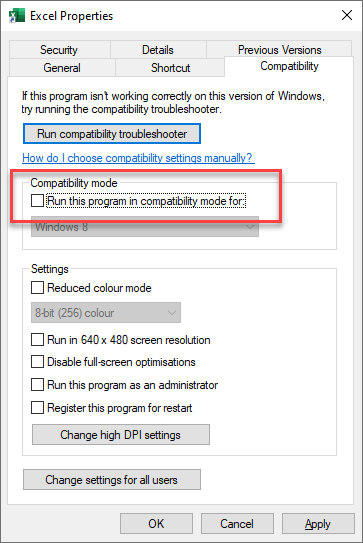Expand the Windows 8 version dropdown
Viewport: 363px width, 543px height.
tap(145, 227)
